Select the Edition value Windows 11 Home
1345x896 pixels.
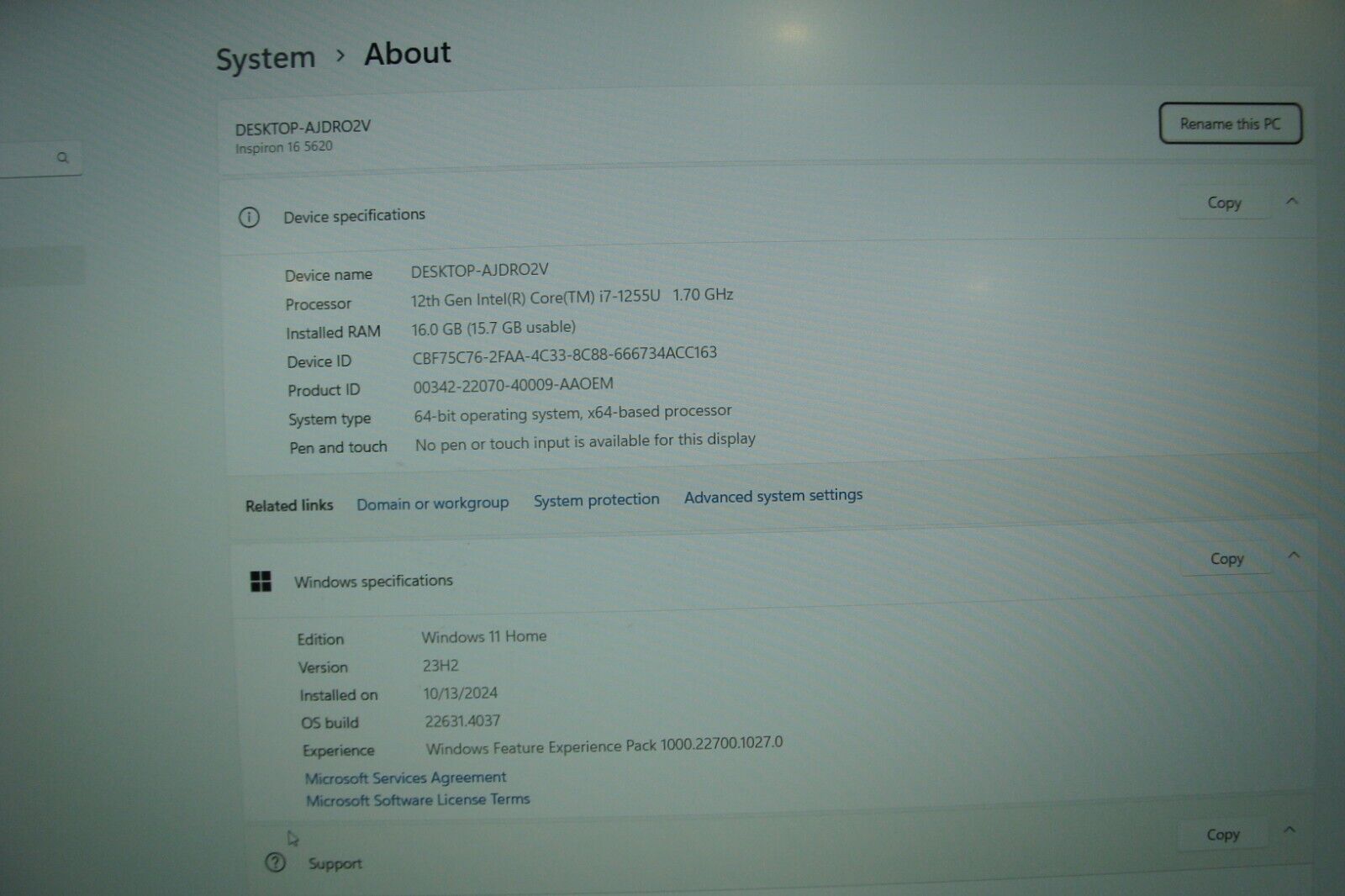pos(483,637)
